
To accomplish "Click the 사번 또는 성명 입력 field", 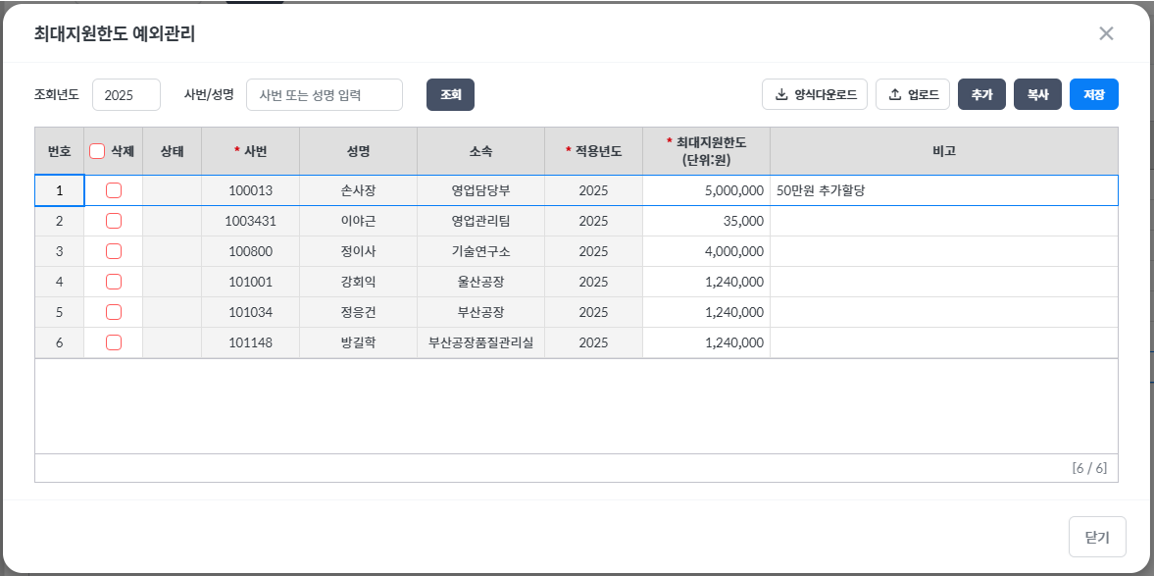I will coord(324,95).
